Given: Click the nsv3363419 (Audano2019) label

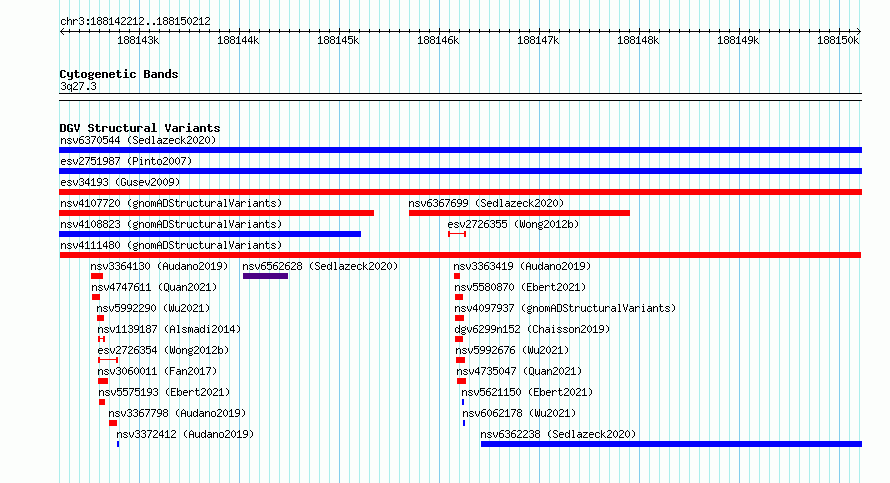Looking at the screenshot, I should [522, 266].
